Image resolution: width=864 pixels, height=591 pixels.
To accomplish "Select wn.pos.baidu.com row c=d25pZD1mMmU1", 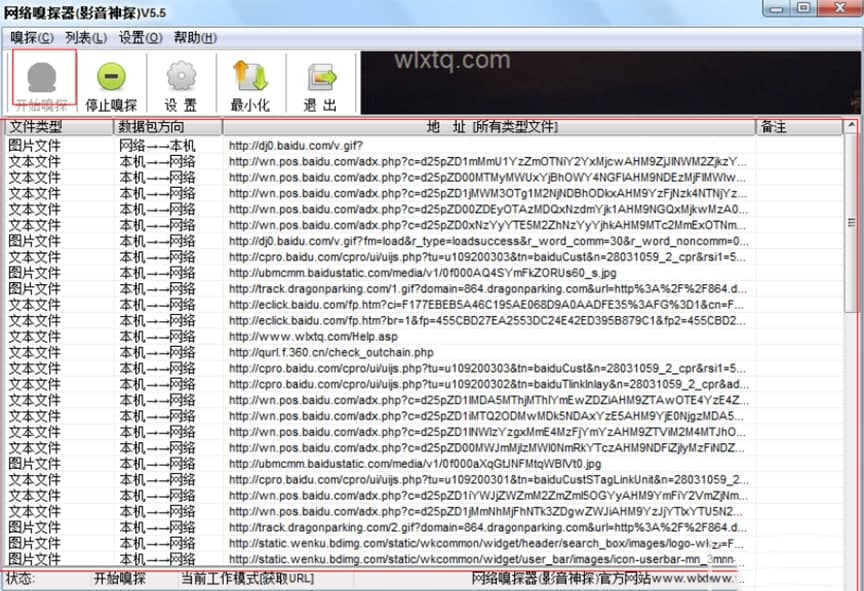I will tap(424, 161).
